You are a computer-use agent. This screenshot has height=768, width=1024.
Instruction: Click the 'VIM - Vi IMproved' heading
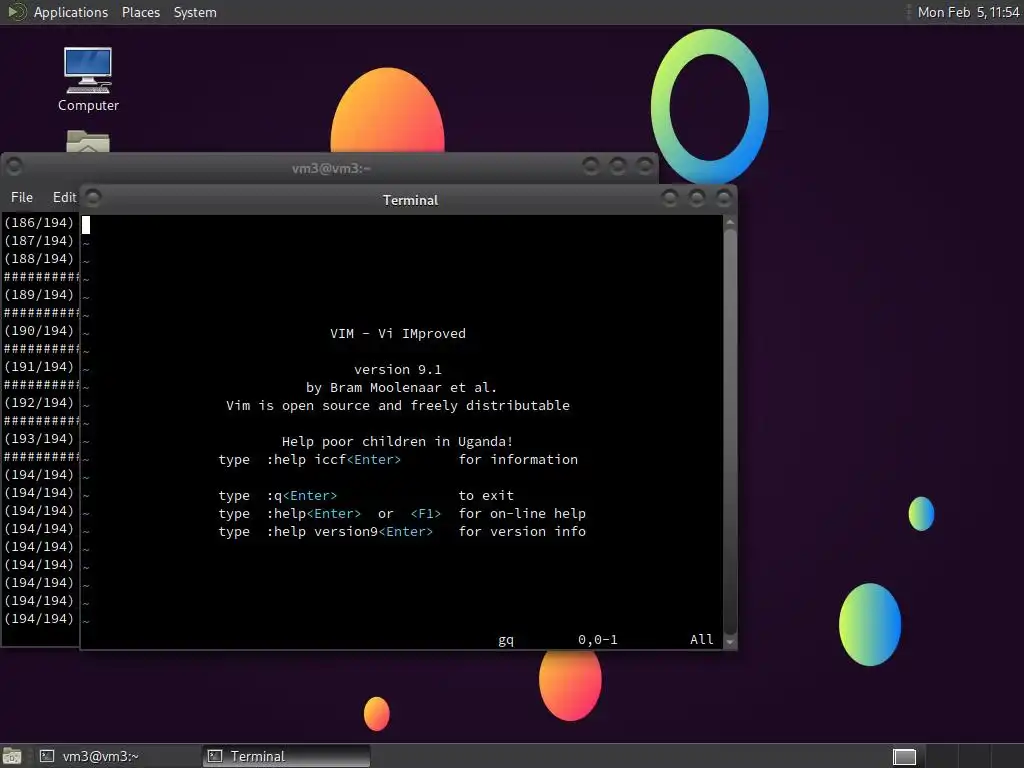398,334
